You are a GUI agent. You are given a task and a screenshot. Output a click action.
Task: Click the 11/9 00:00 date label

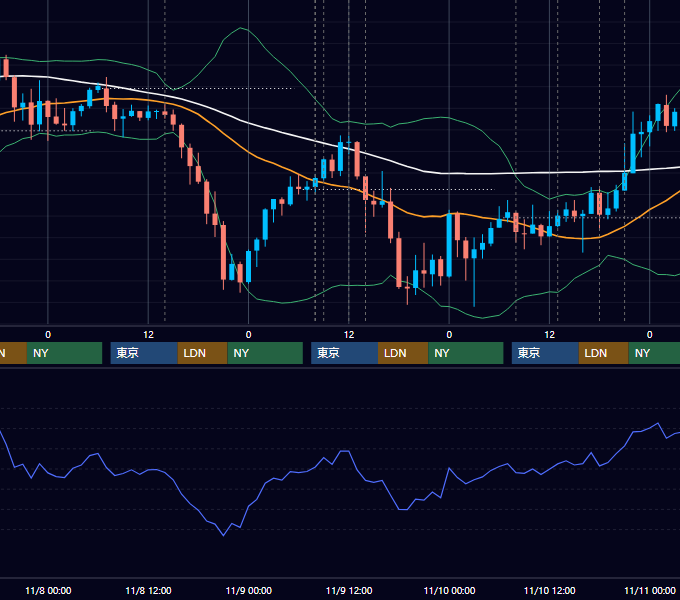point(248,590)
